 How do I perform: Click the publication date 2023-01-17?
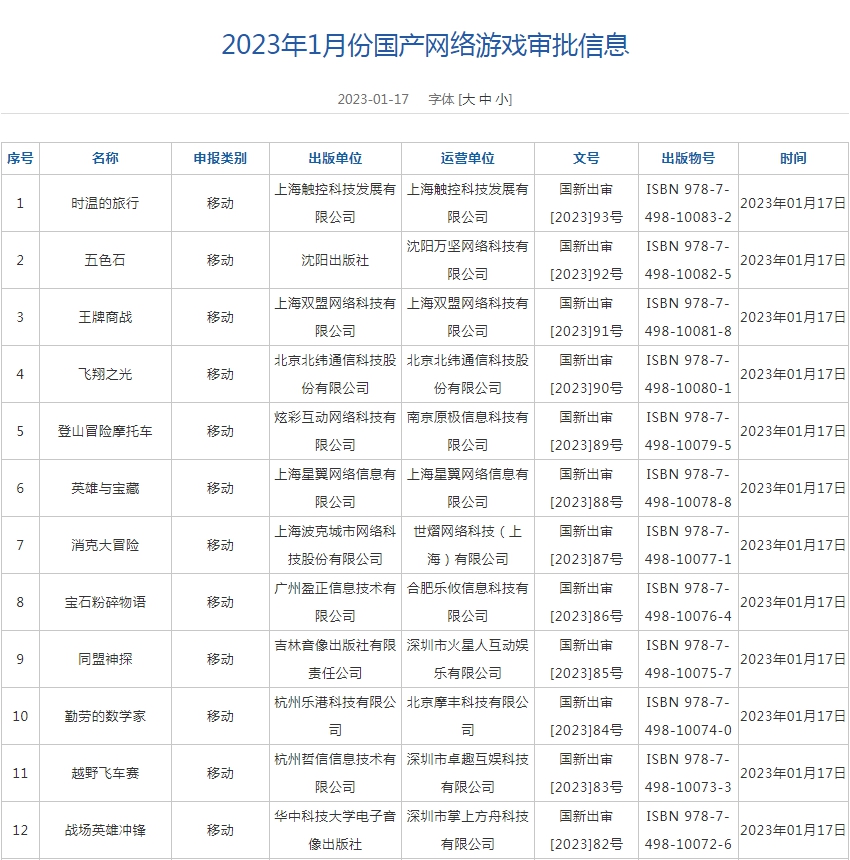click(373, 99)
